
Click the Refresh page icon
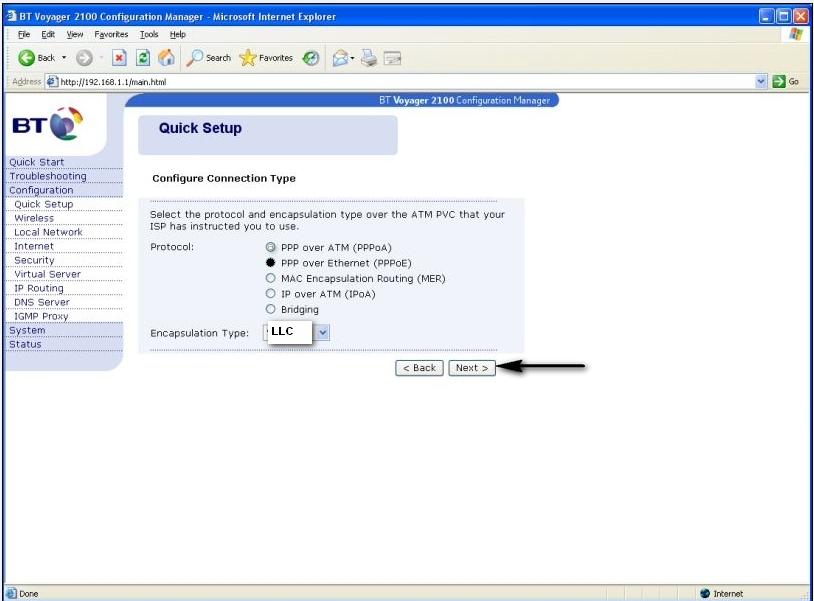[143, 58]
